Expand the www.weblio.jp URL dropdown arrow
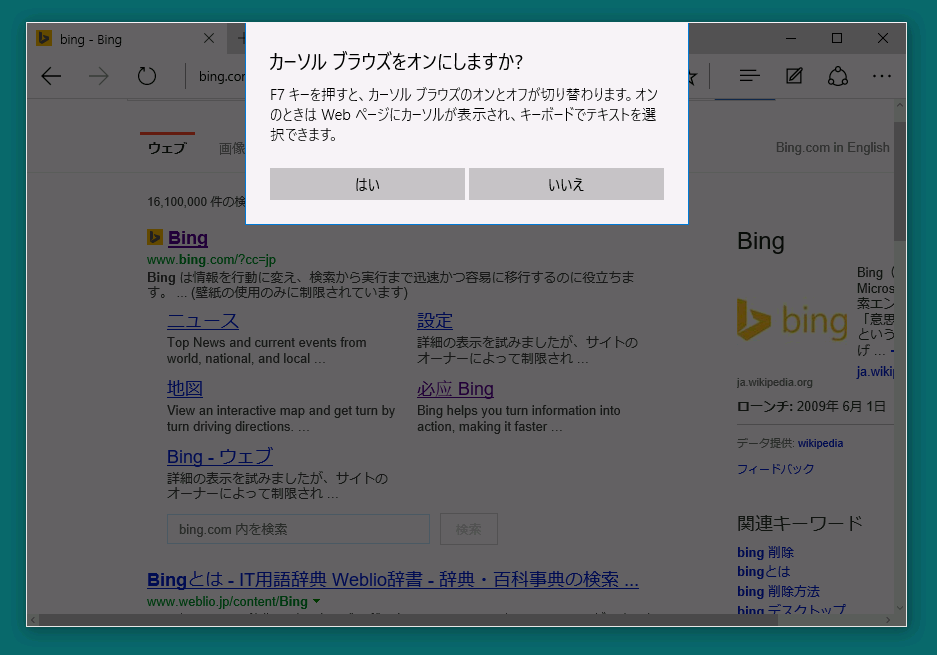This screenshot has height=655, width=937. pyautogui.click(x=317, y=601)
